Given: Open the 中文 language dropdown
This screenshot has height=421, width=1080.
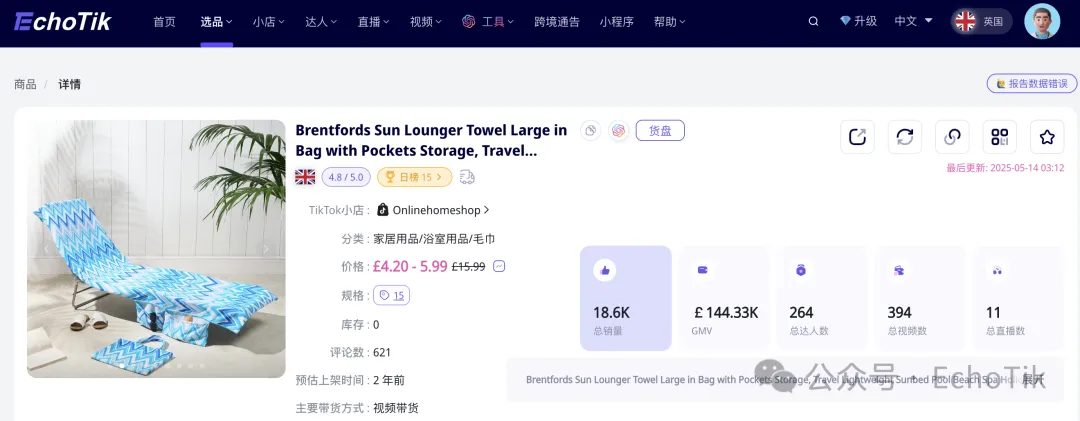Looking at the screenshot, I should click(x=911, y=21).
